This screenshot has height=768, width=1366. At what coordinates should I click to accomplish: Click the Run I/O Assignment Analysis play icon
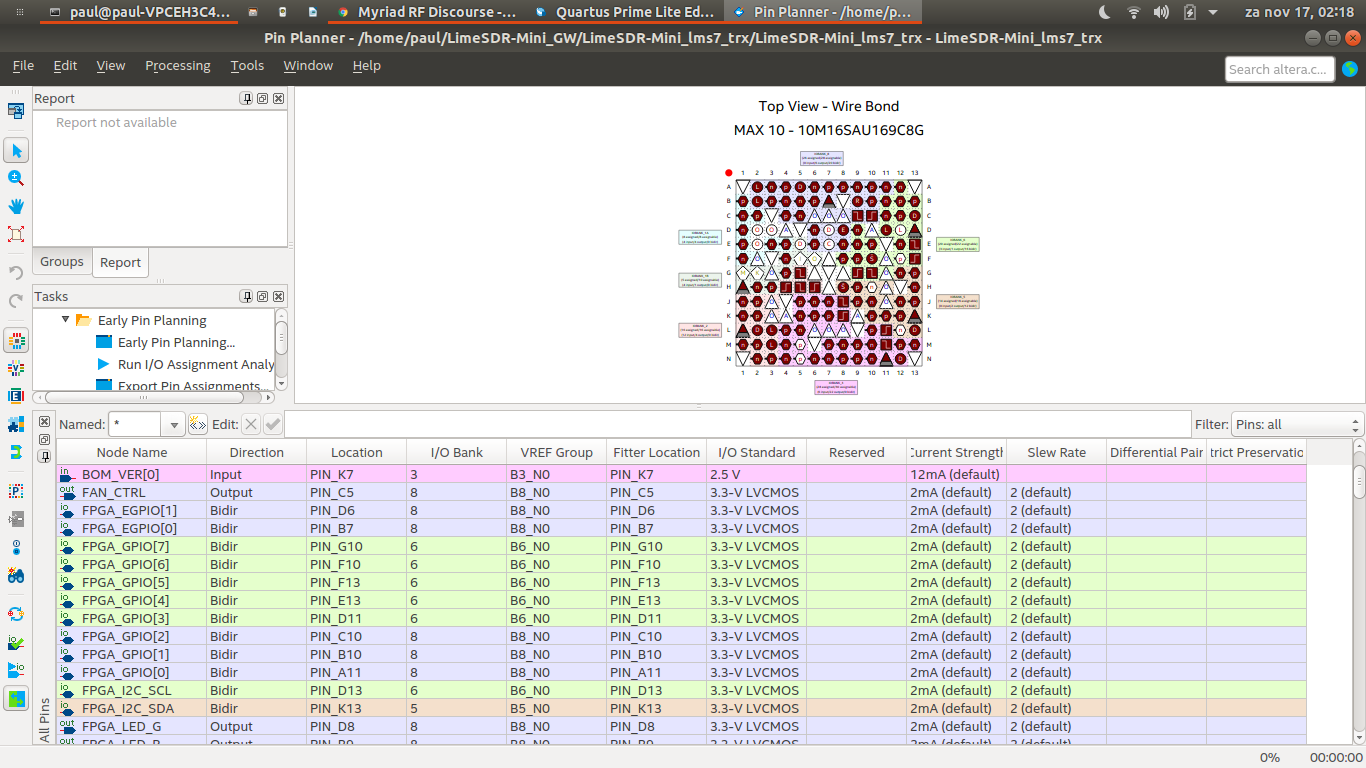coord(104,364)
